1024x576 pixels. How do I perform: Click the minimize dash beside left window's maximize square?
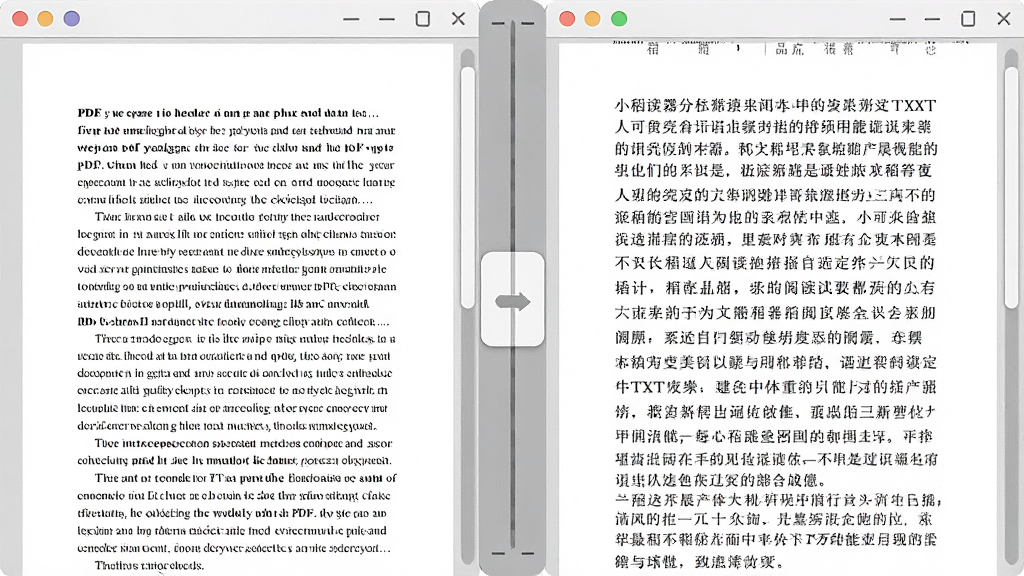387,19
